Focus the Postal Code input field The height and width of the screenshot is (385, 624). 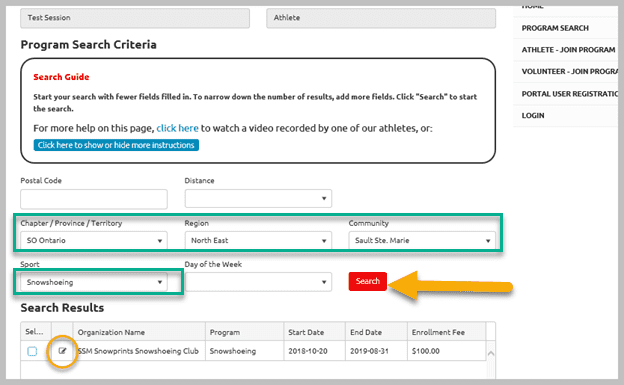pos(94,199)
